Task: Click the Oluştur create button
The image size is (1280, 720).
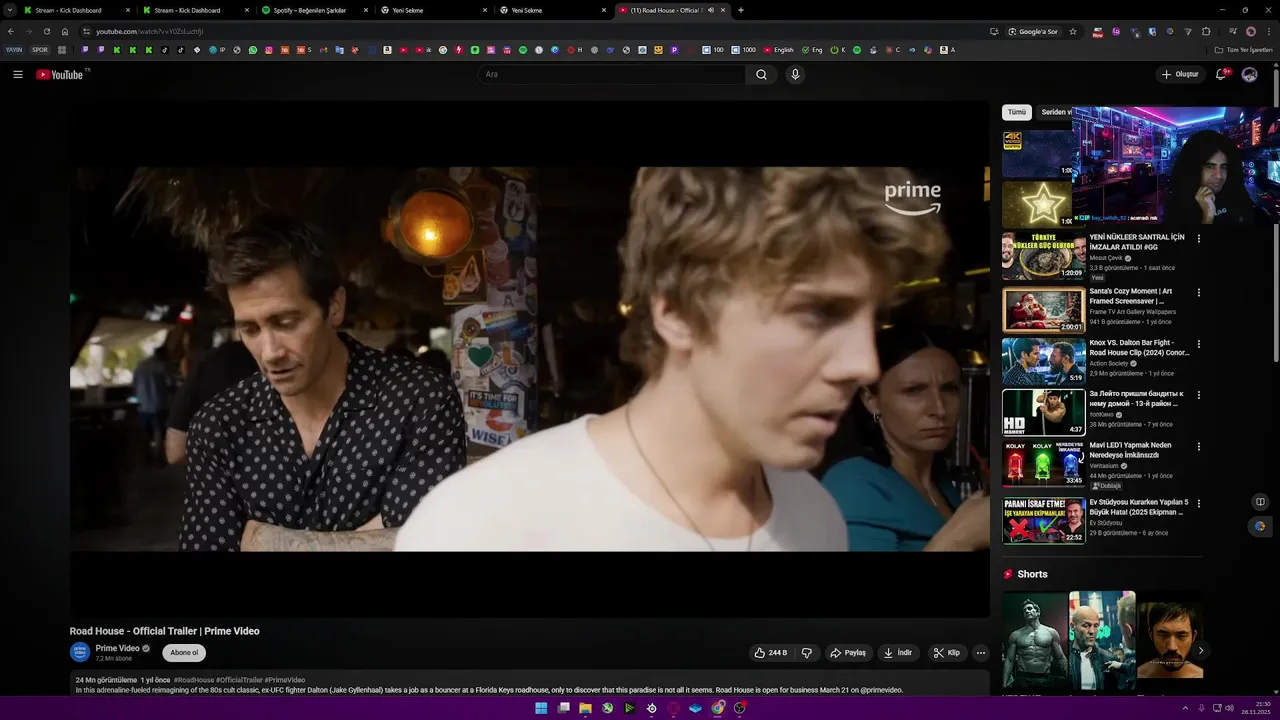Action: (1180, 74)
